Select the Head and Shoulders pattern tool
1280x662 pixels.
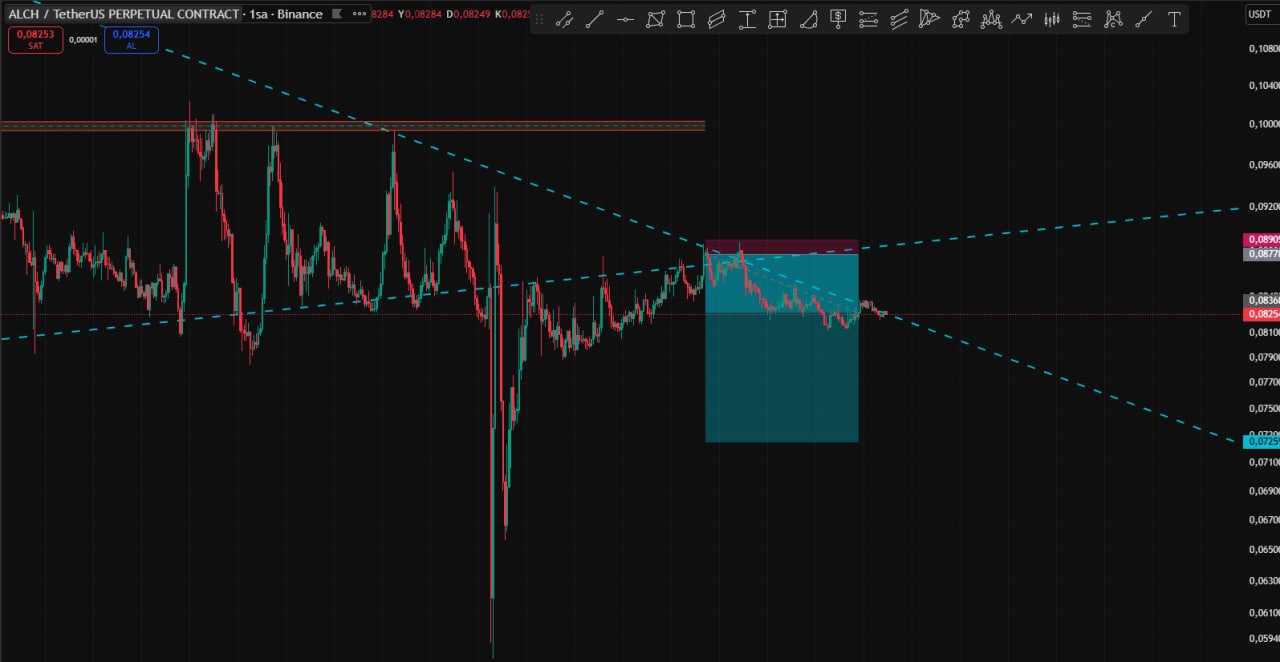pos(991,19)
